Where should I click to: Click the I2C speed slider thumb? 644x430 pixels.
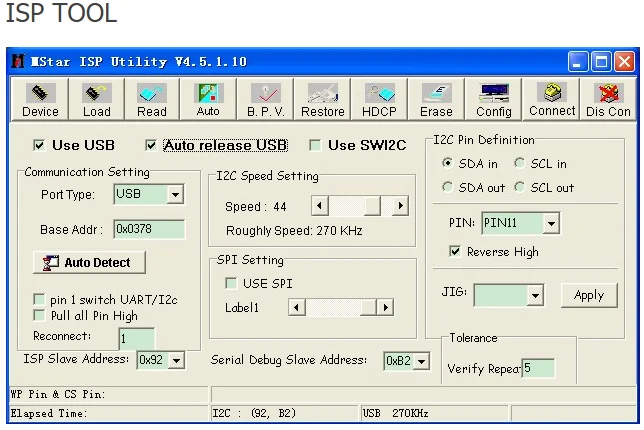pyautogui.click(x=372, y=205)
